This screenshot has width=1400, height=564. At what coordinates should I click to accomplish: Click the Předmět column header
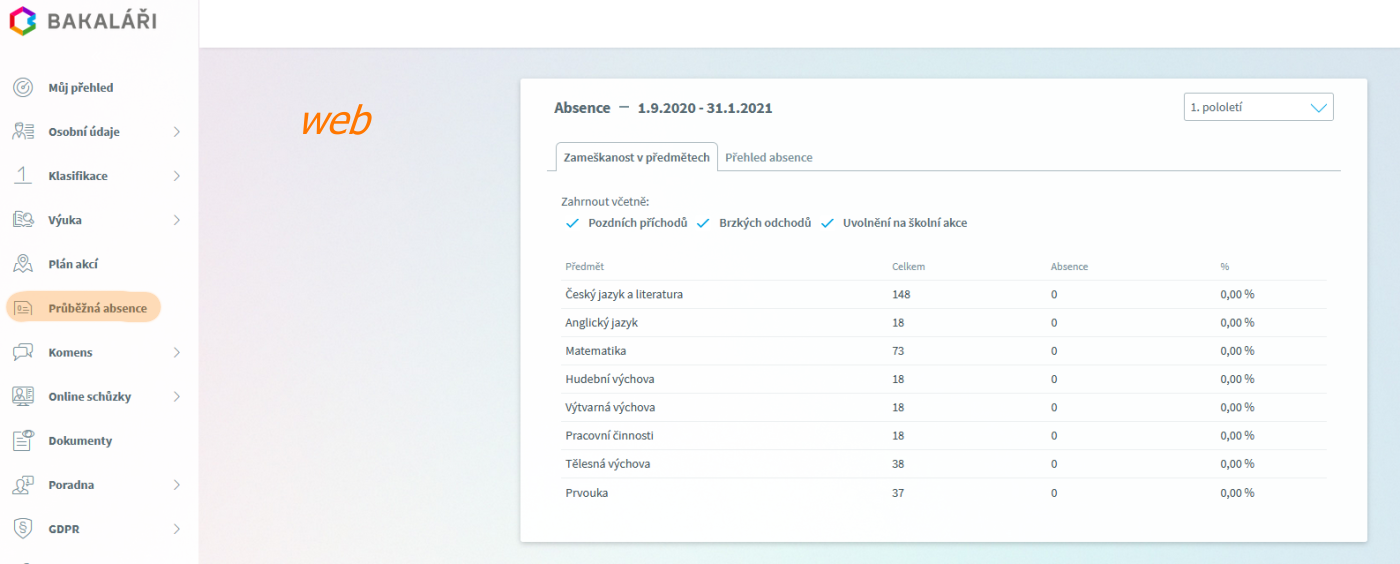point(584,267)
